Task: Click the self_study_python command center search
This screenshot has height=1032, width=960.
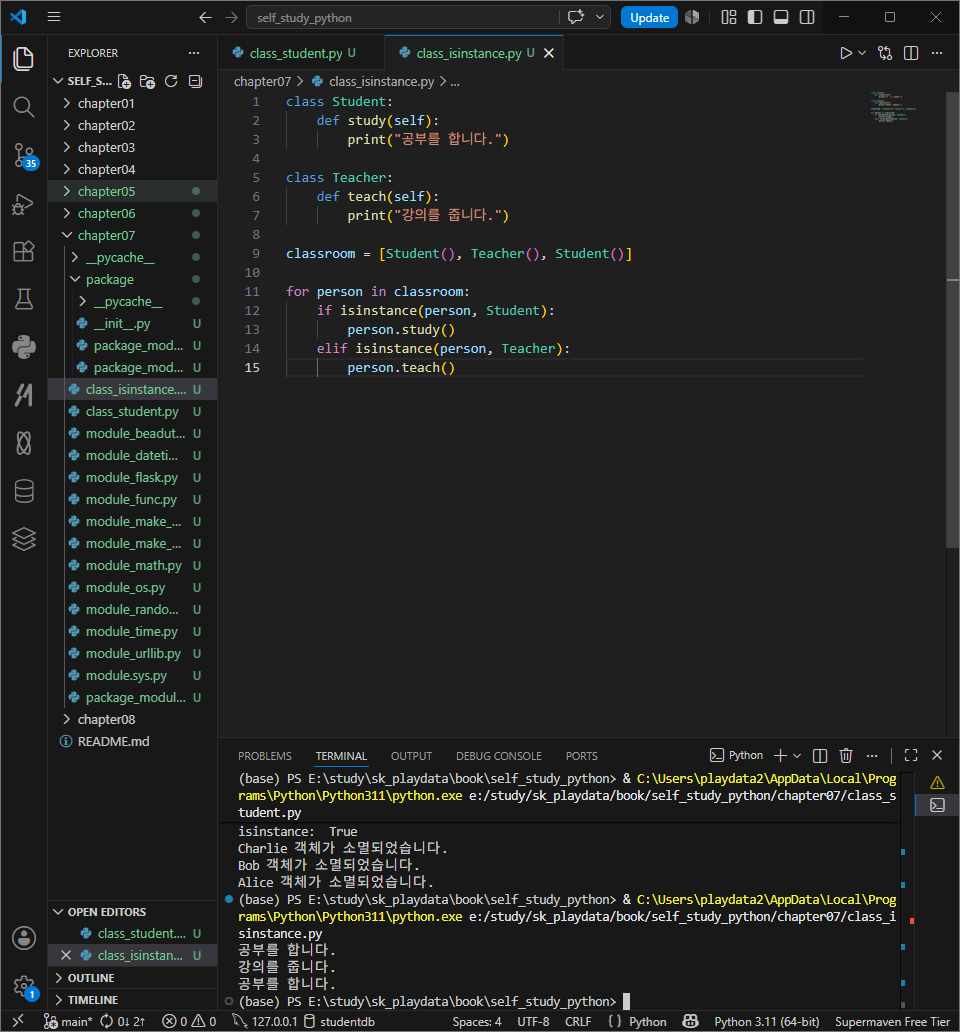Action: coord(403,18)
